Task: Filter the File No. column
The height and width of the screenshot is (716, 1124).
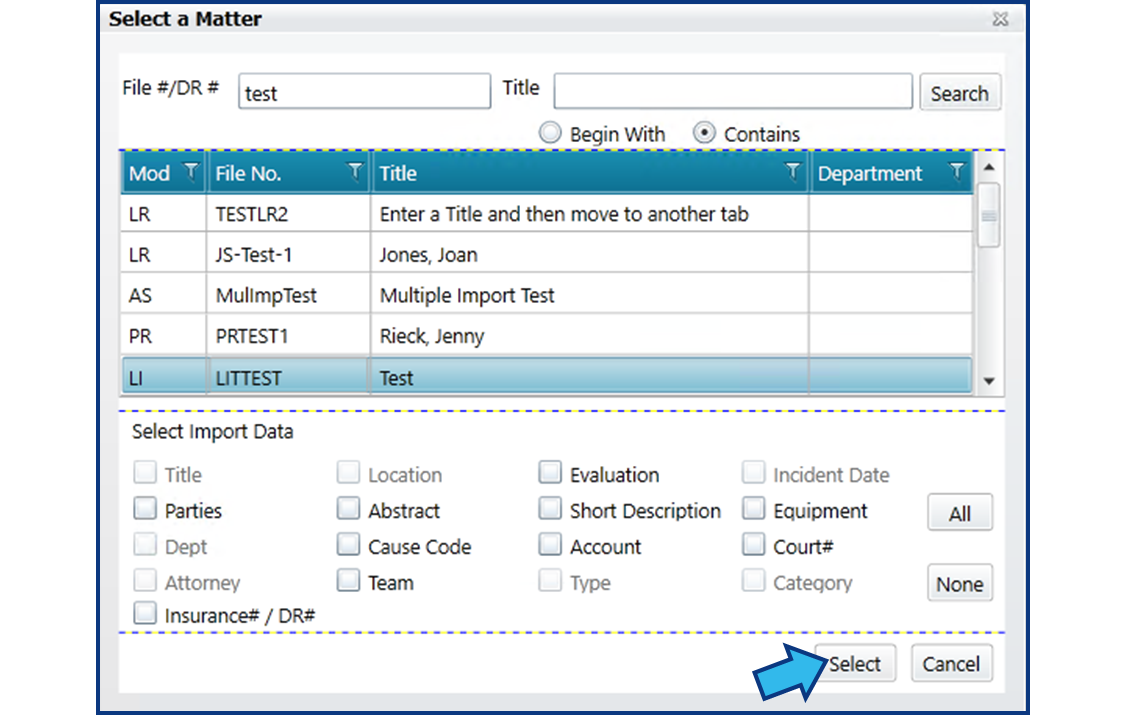Action: coord(354,172)
